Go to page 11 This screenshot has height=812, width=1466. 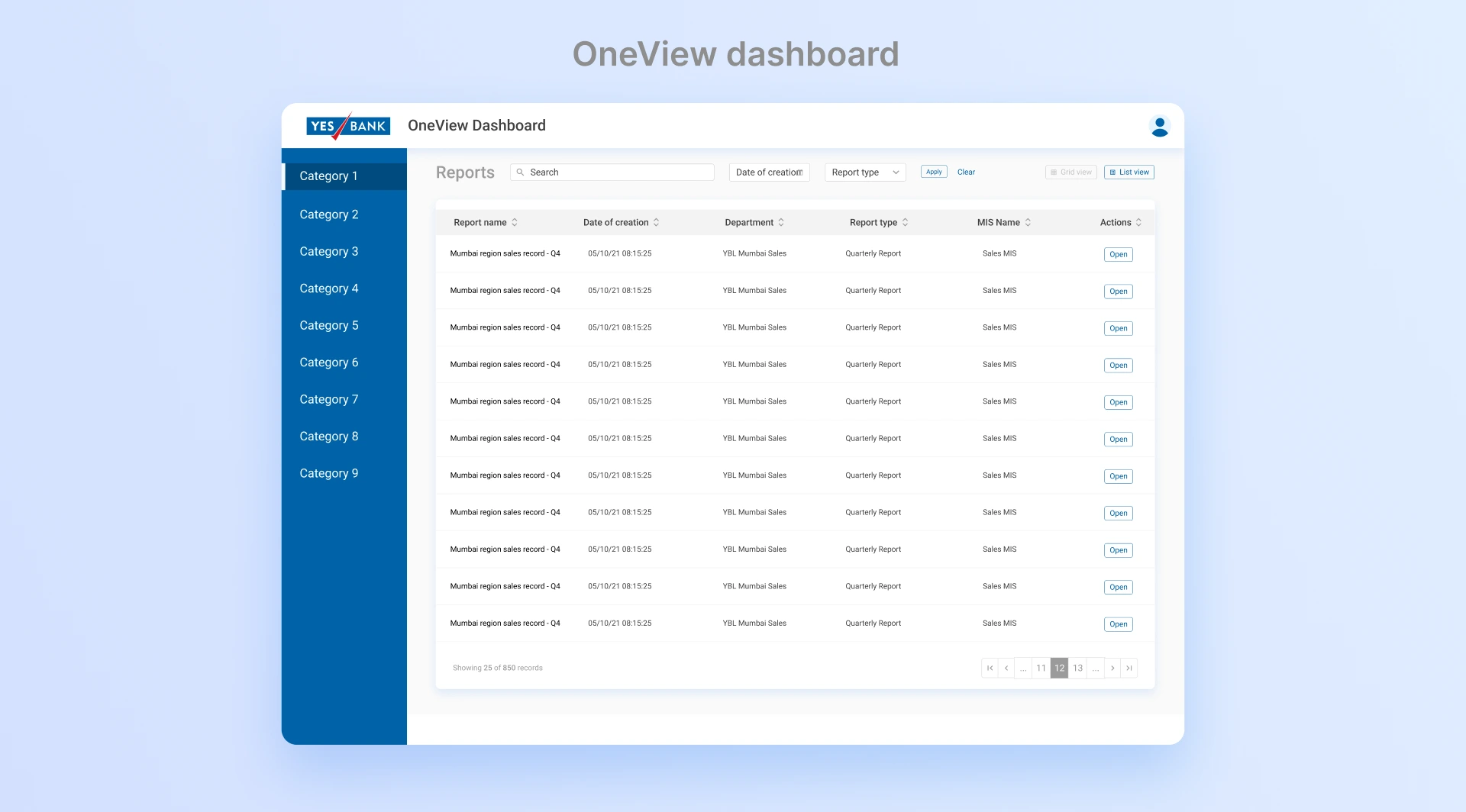pyautogui.click(x=1041, y=668)
